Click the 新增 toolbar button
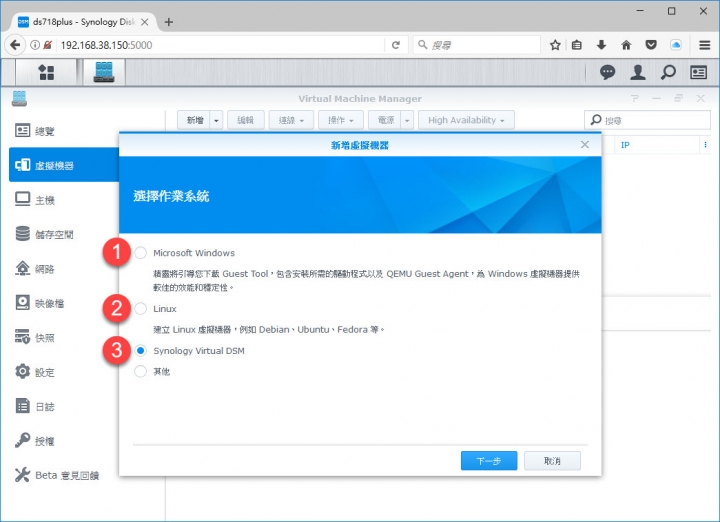 (194, 120)
